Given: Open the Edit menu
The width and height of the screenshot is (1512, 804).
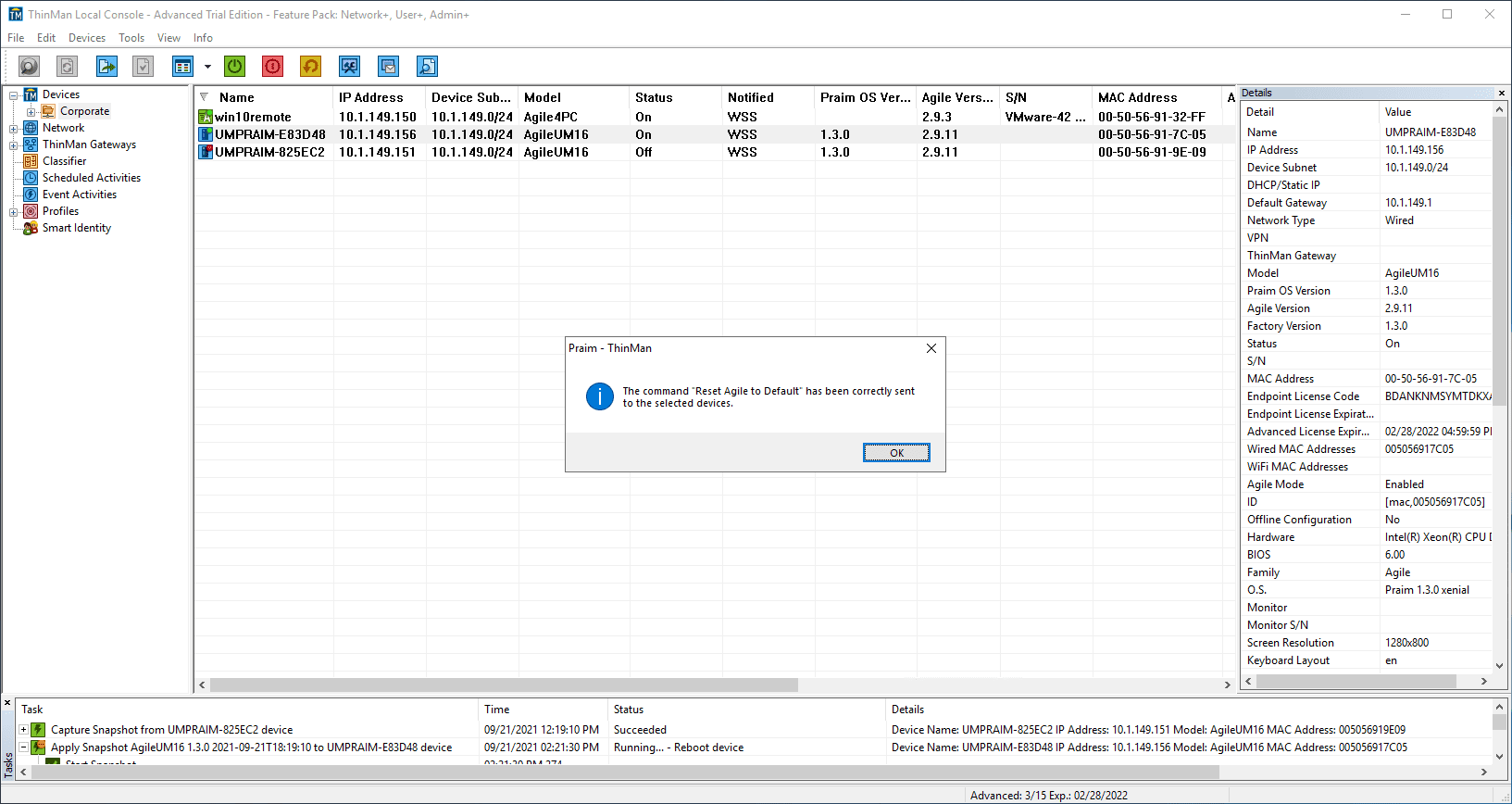Looking at the screenshot, I should pyautogui.click(x=46, y=38).
